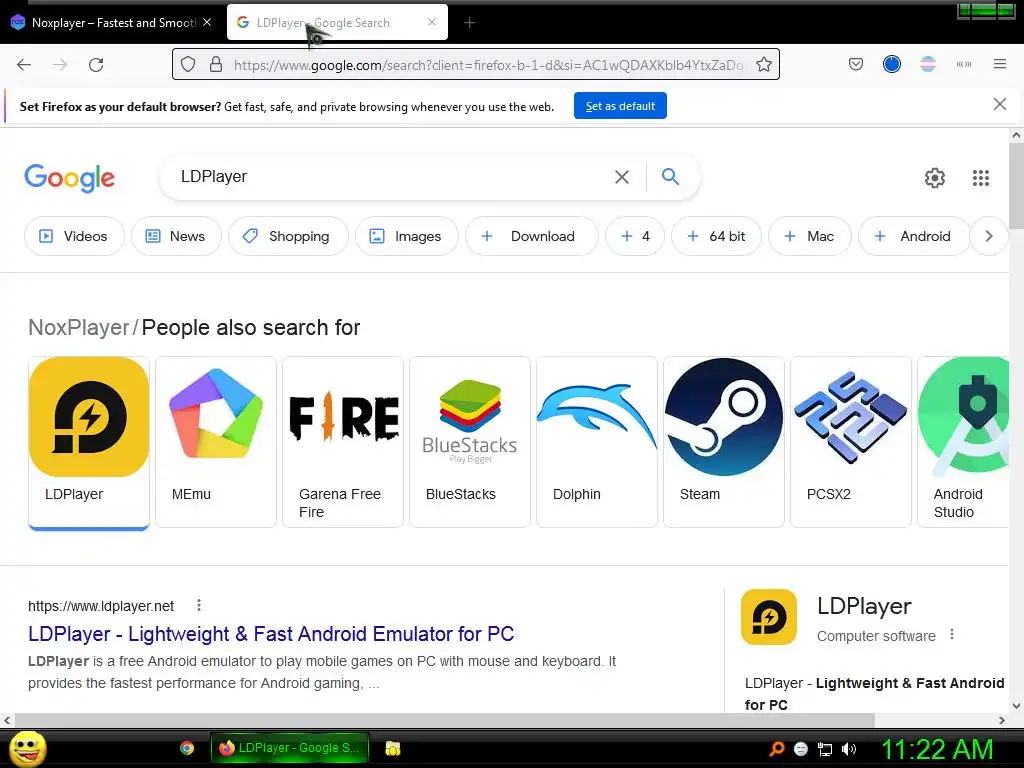Click the horizontal scrollbar left arrow
Screen dimensions: 1024x768
coord(7,720)
